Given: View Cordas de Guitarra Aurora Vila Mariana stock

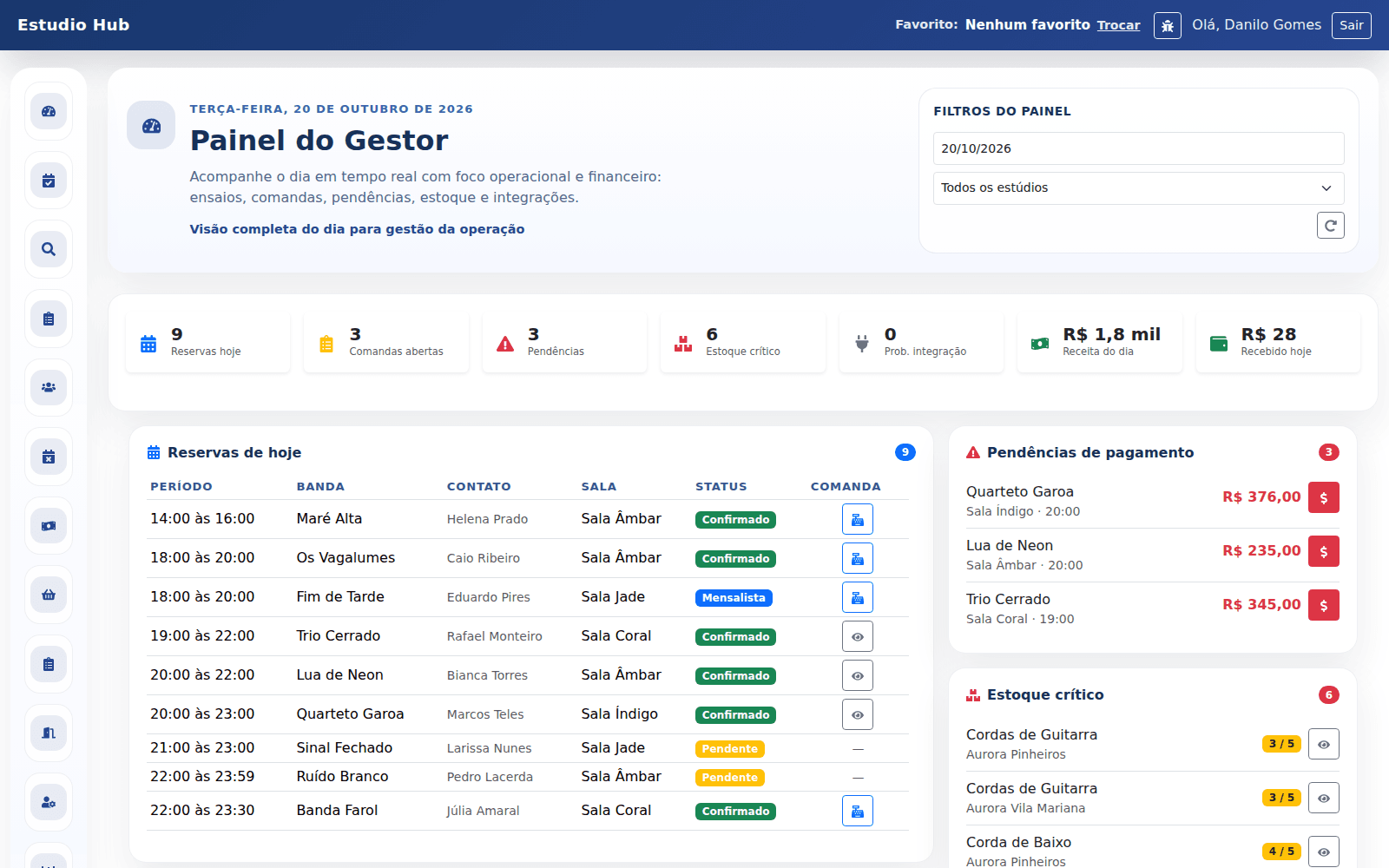Looking at the screenshot, I should (1324, 798).
